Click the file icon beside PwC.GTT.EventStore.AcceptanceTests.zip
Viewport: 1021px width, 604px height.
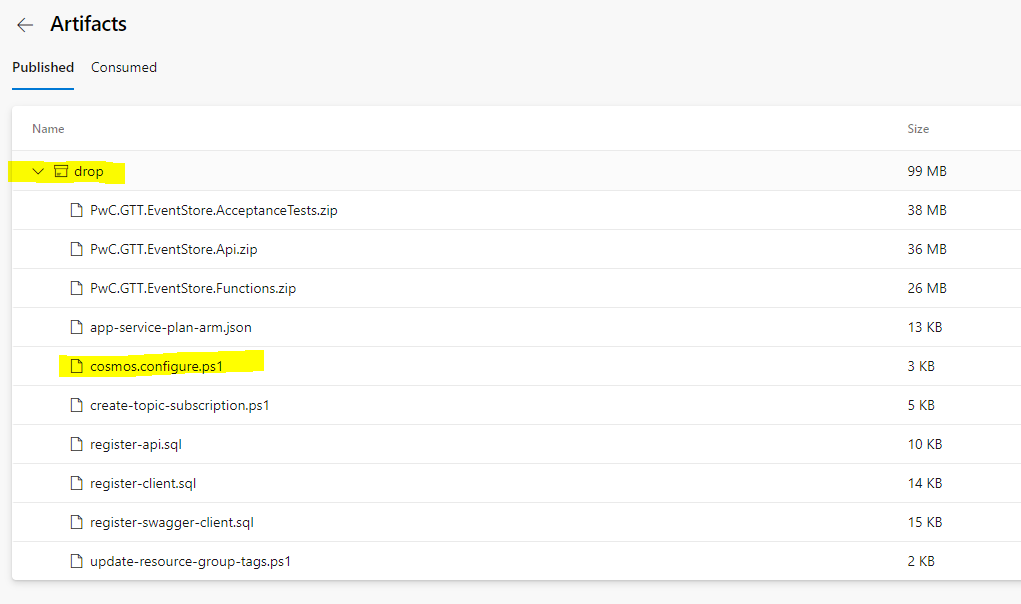[x=77, y=210]
